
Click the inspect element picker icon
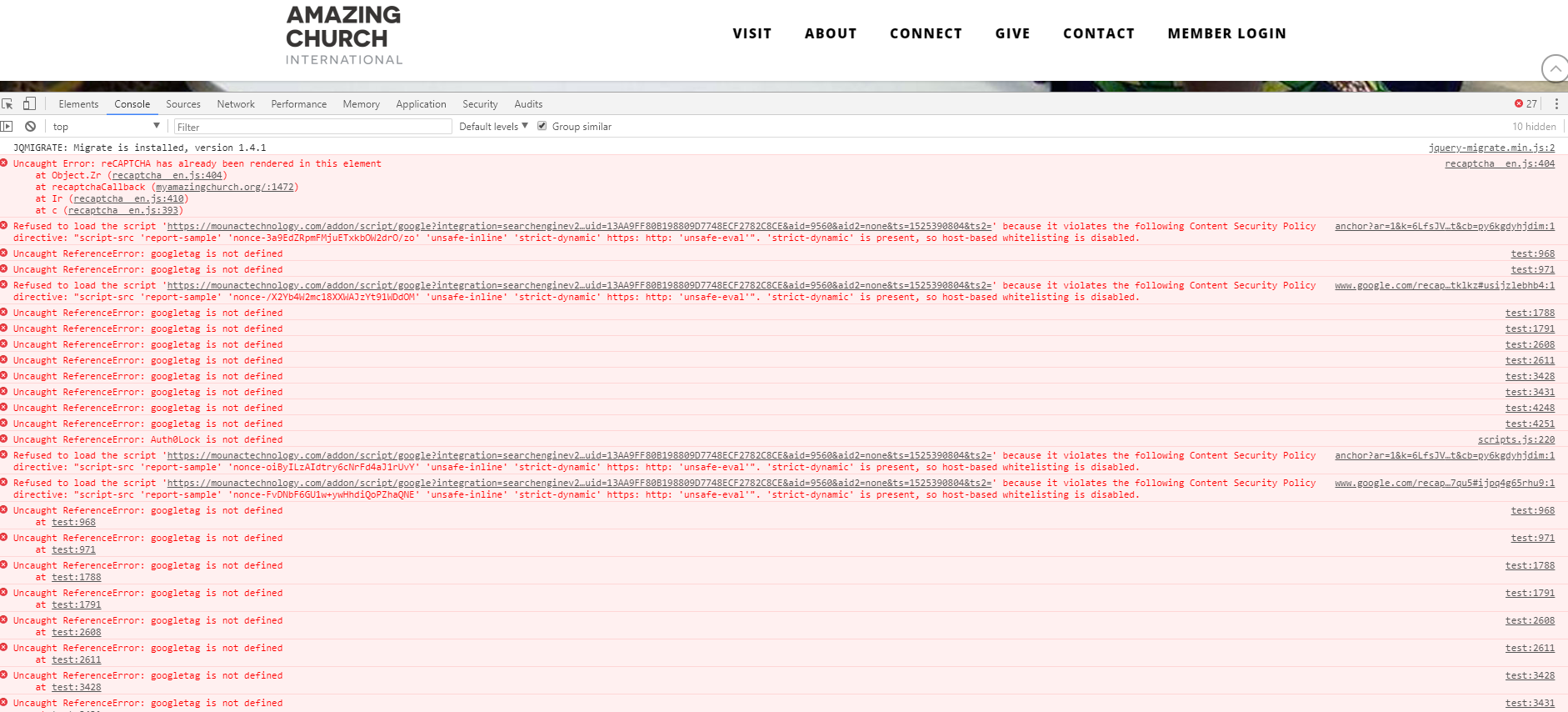click(7, 104)
